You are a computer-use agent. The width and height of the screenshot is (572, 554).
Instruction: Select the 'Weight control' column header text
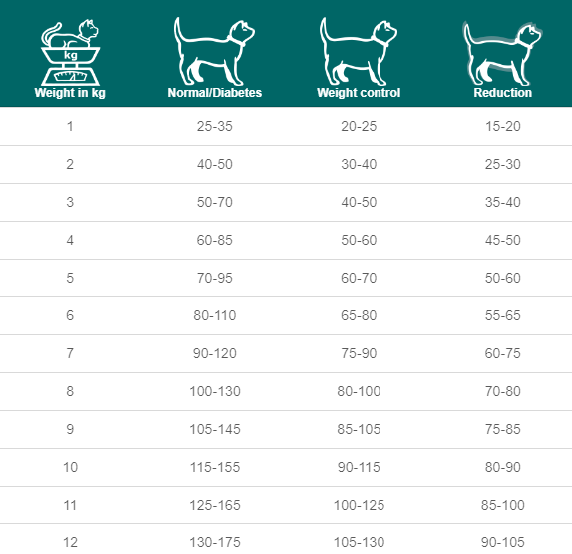coord(359,93)
